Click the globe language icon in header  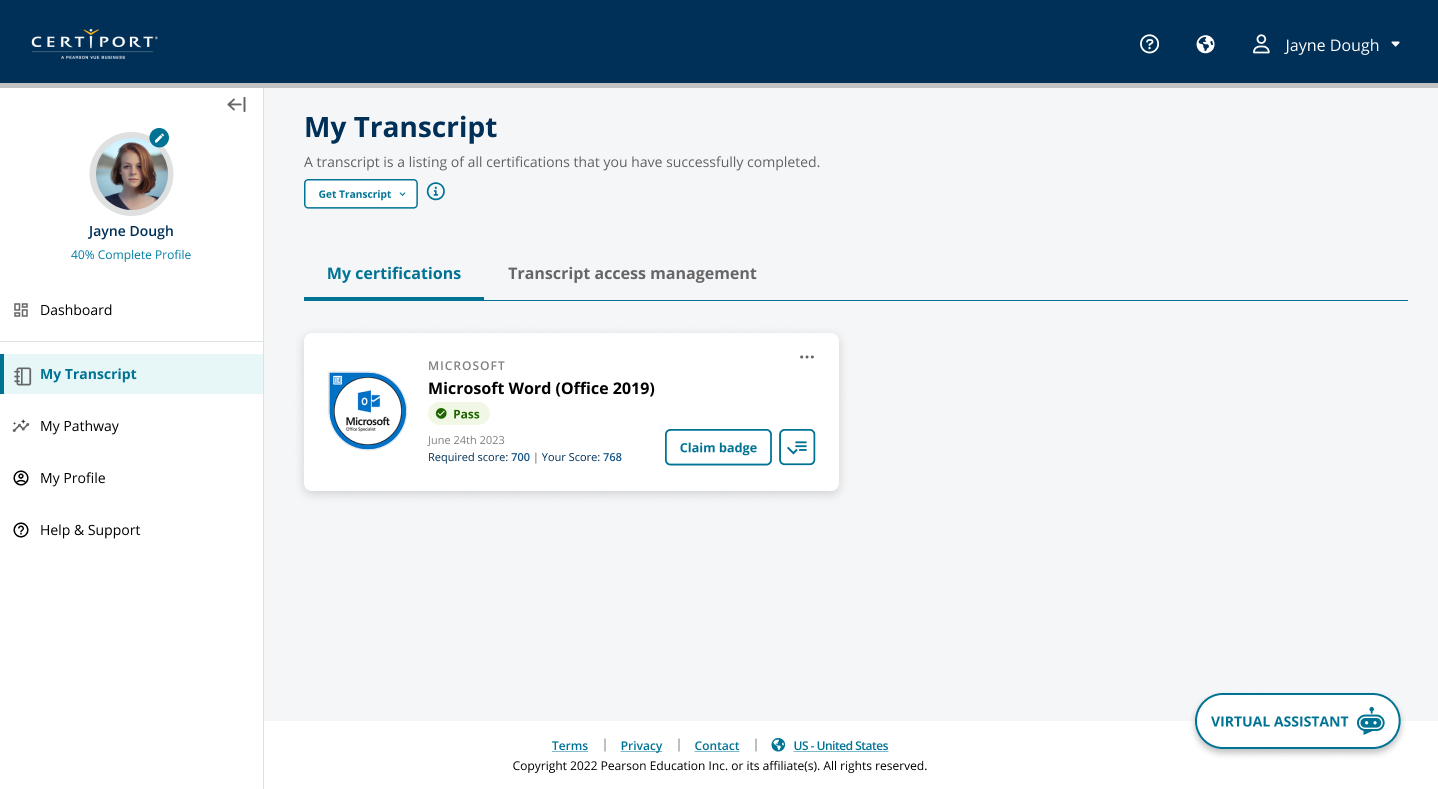tap(1206, 44)
